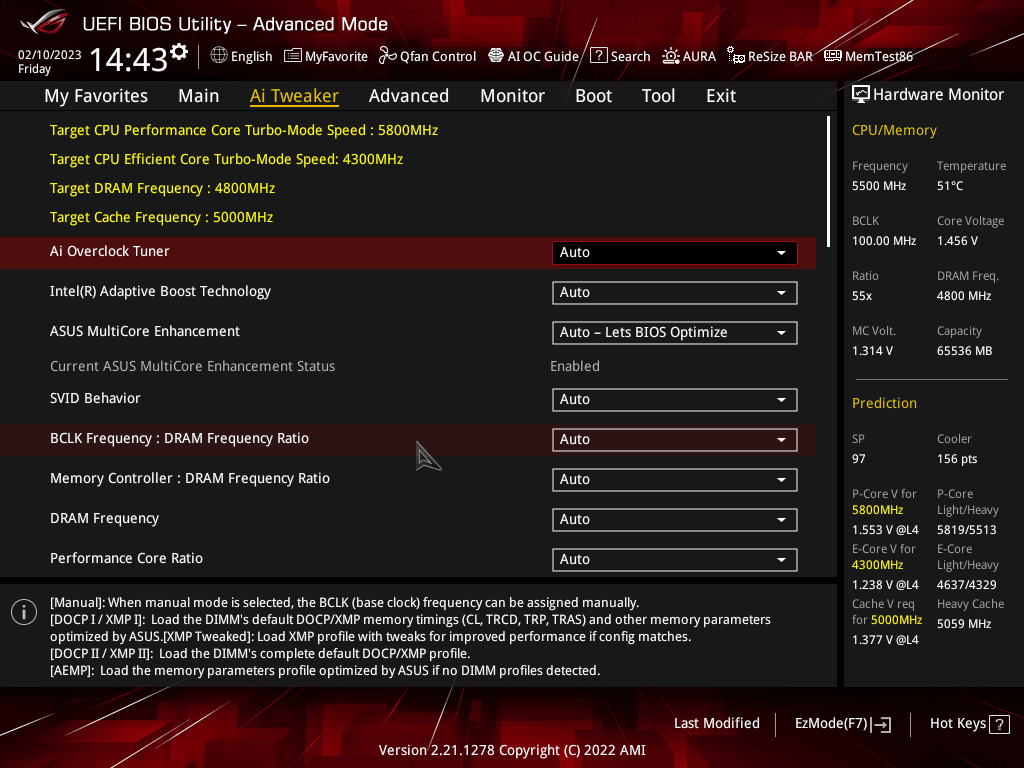Screen dimensions: 1024x768
Task: Open ASUS MultiCore Enhancement dropdown
Action: tap(675, 332)
